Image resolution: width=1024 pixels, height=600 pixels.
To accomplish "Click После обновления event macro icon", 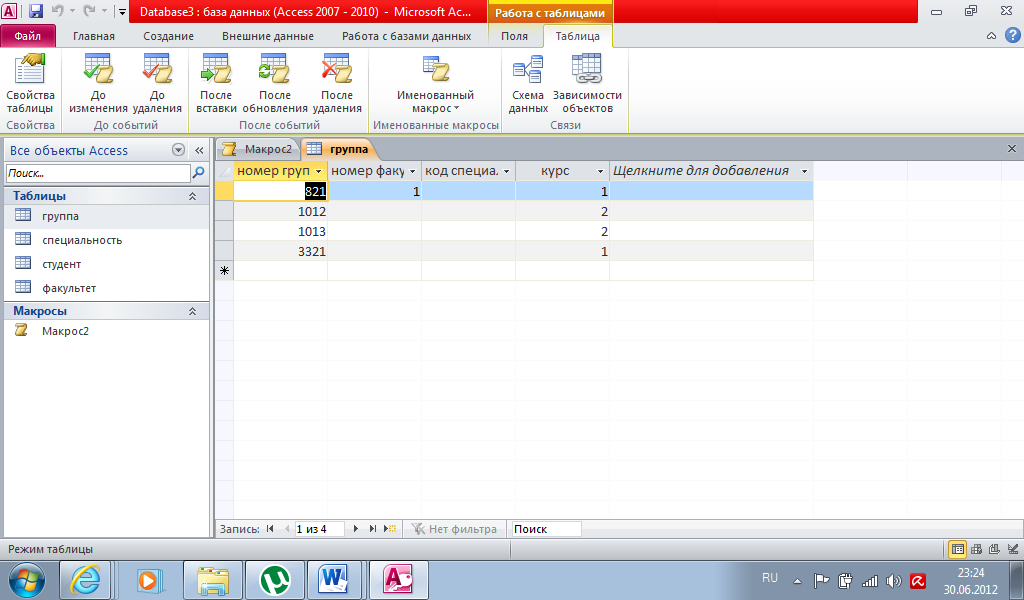I will [x=275, y=84].
